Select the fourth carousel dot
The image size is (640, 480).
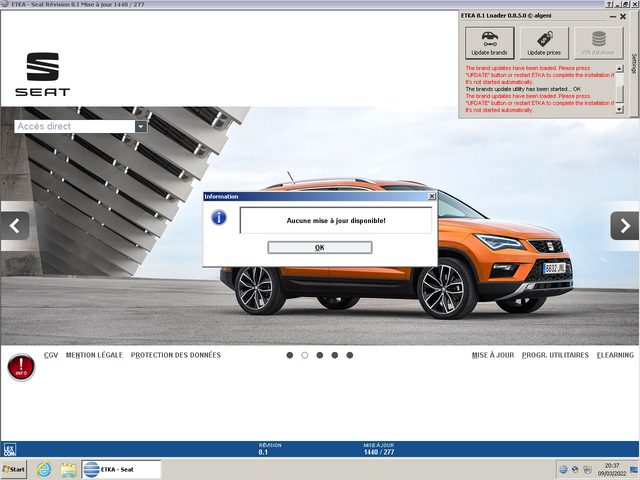[x=335, y=355]
